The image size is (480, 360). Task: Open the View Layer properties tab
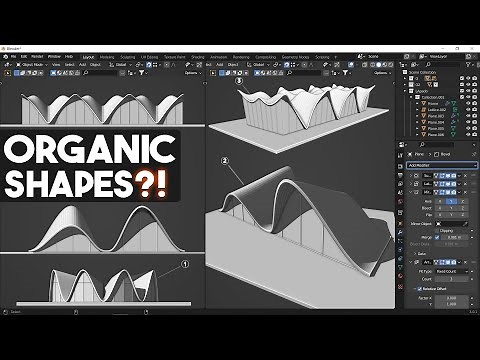point(400,184)
